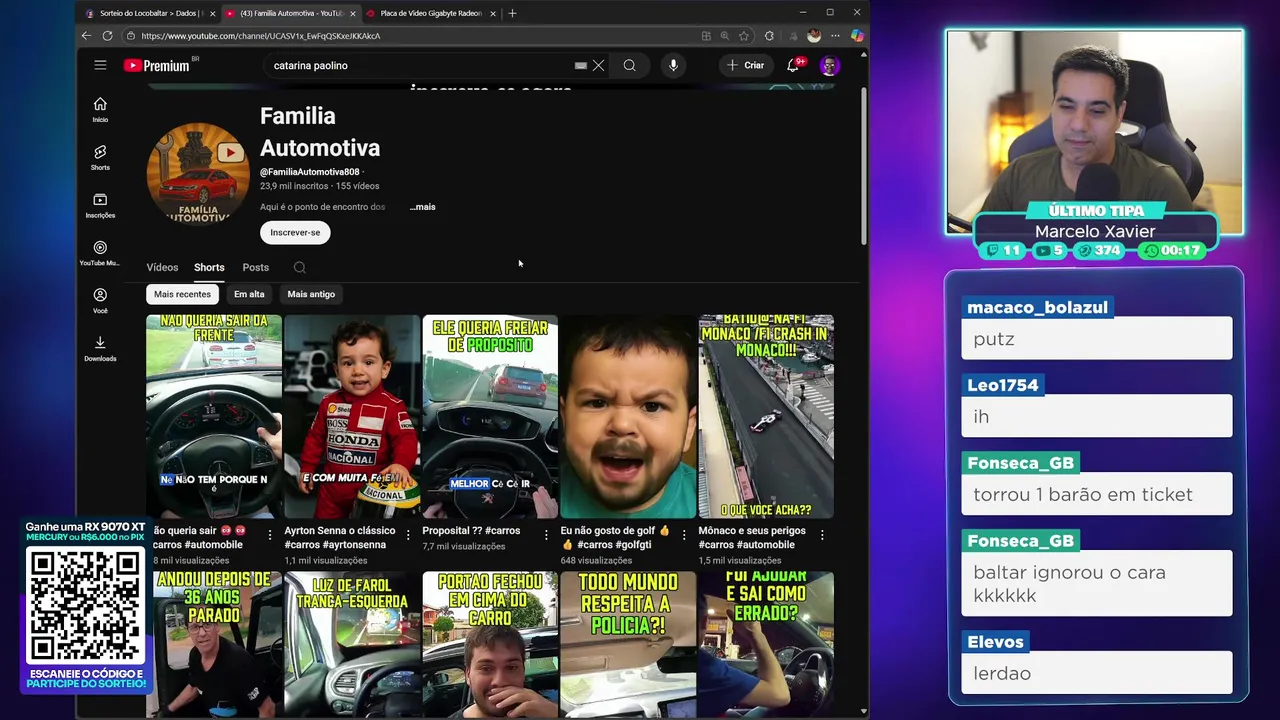1280x720 pixels.
Task: Open Downloads in the sidebar
Action: coord(100,349)
